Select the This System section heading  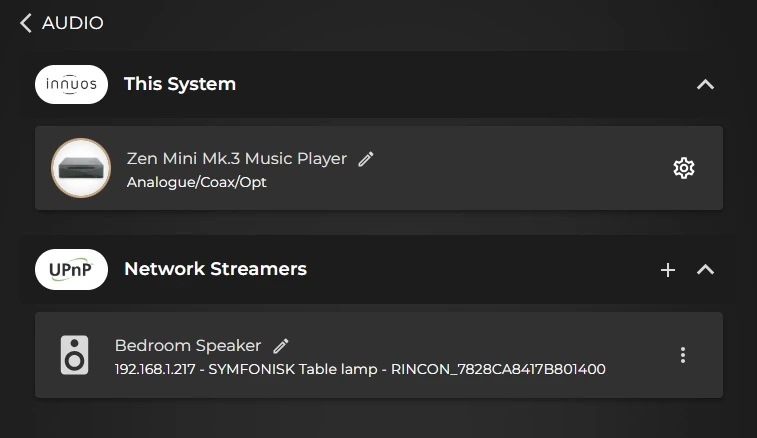180,84
